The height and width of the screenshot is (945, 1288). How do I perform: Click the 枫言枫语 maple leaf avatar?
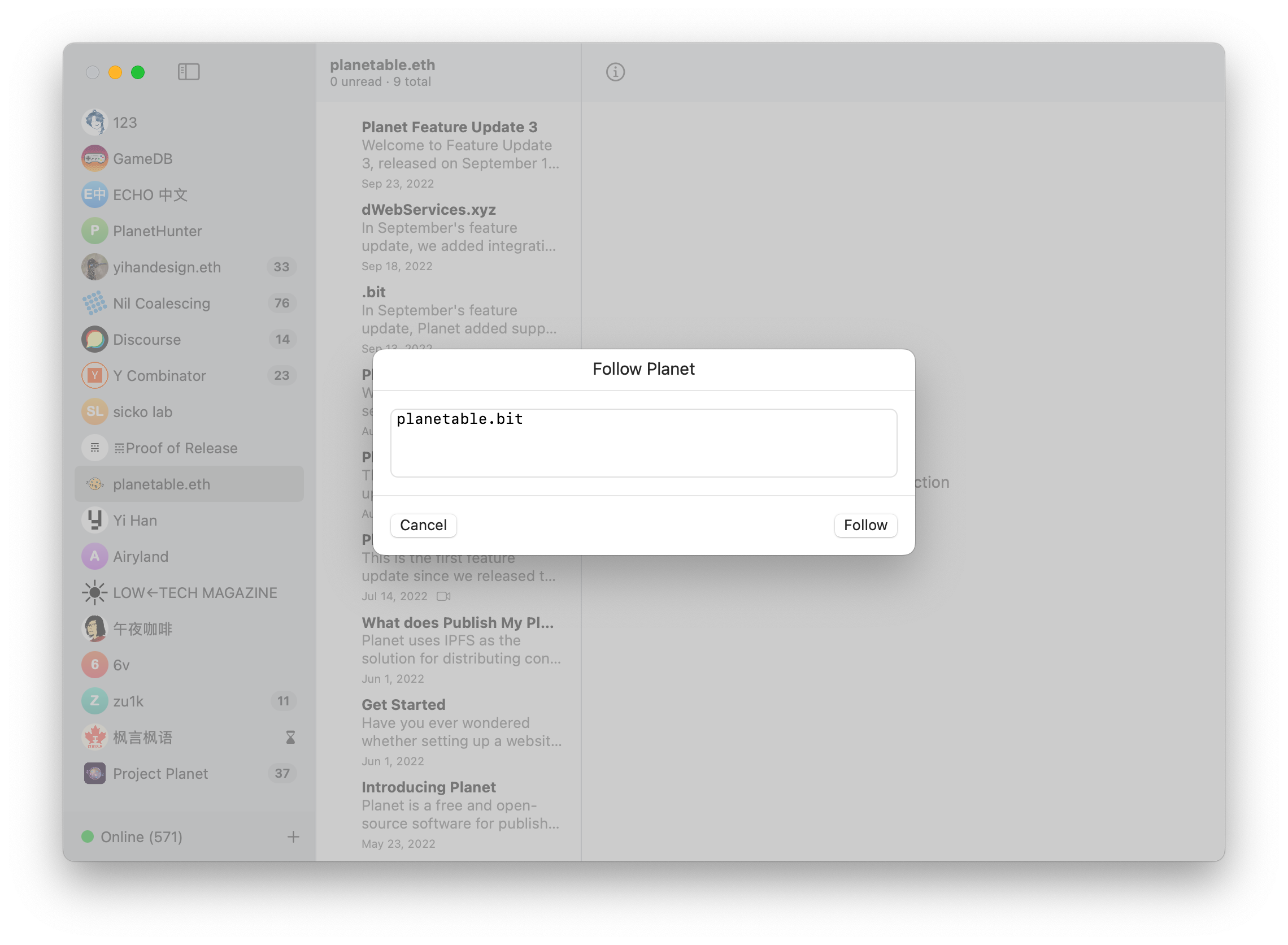tap(95, 738)
